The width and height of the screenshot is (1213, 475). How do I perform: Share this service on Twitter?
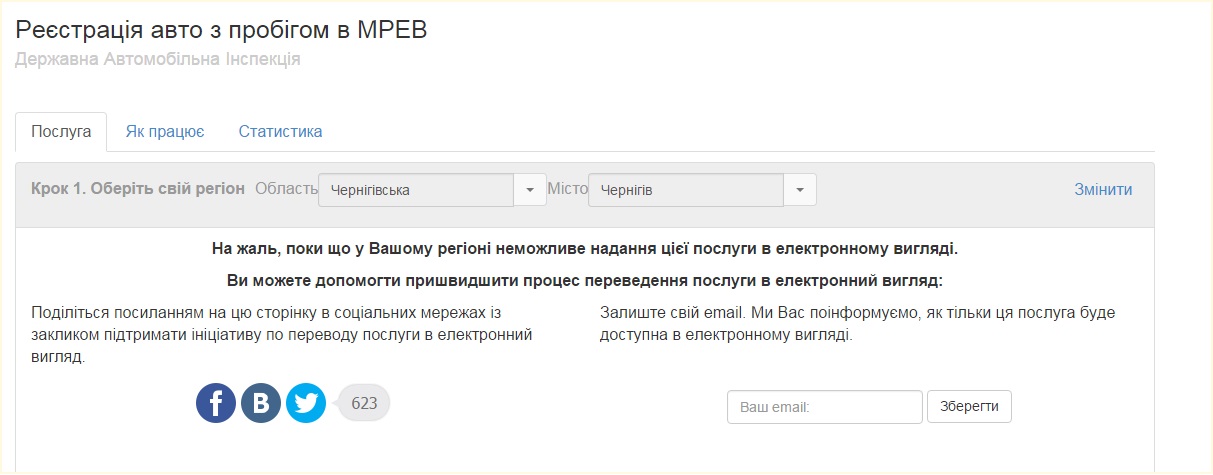pyautogui.click(x=306, y=403)
